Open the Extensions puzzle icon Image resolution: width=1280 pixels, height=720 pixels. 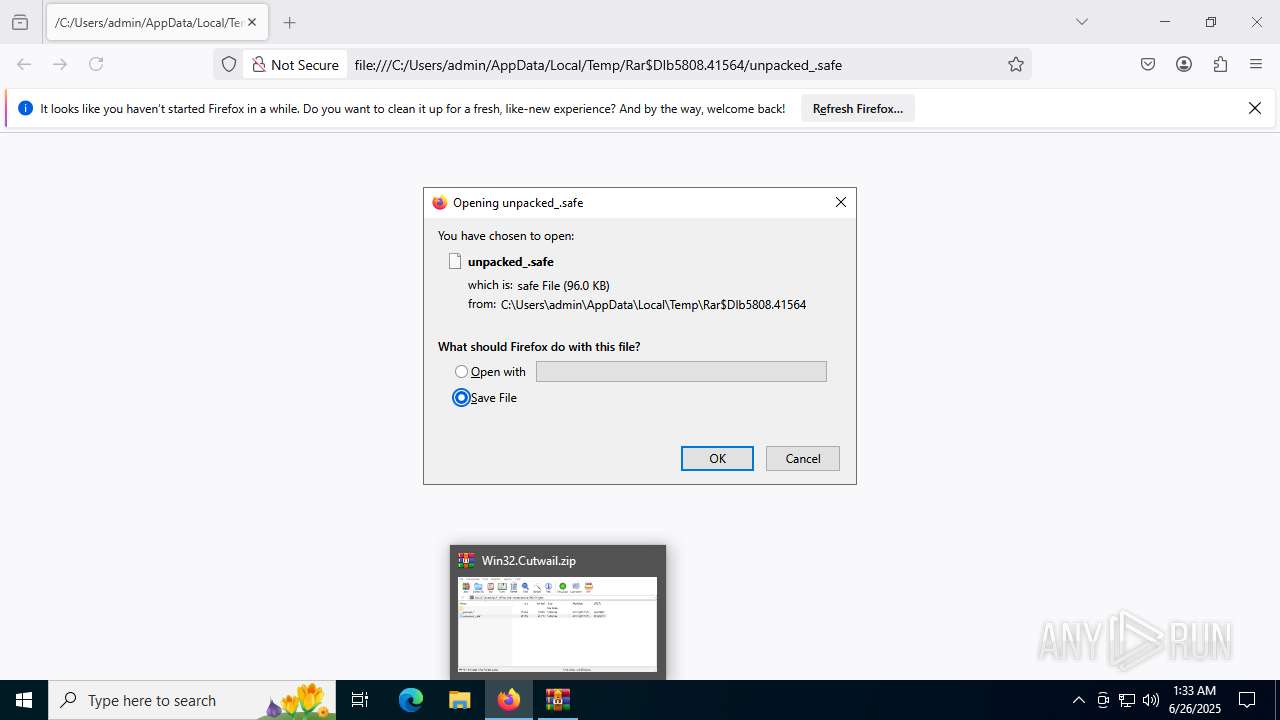1220,64
